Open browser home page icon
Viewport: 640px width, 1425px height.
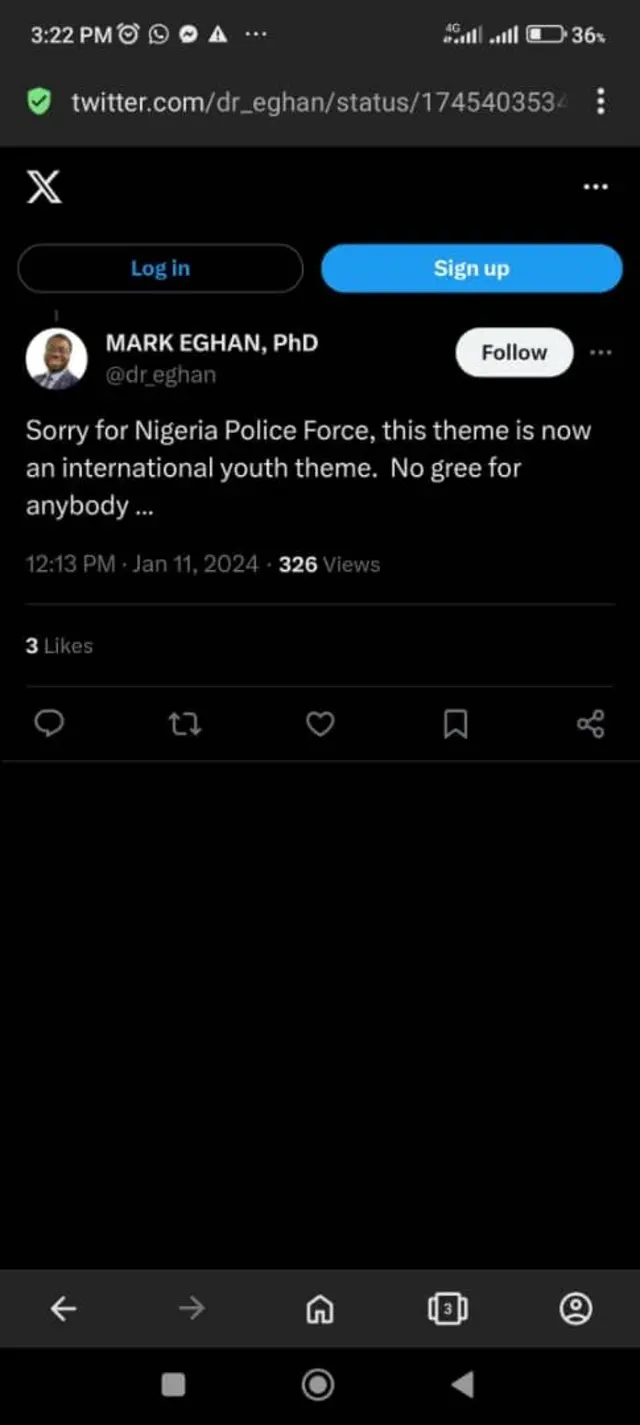319,1308
